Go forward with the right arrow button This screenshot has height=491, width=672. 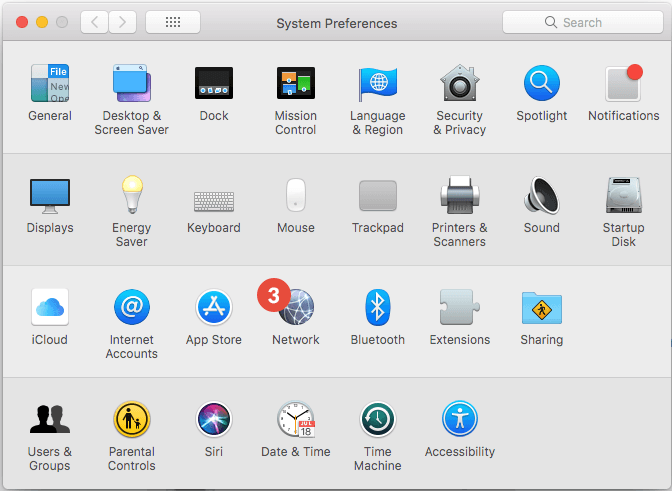pos(123,22)
